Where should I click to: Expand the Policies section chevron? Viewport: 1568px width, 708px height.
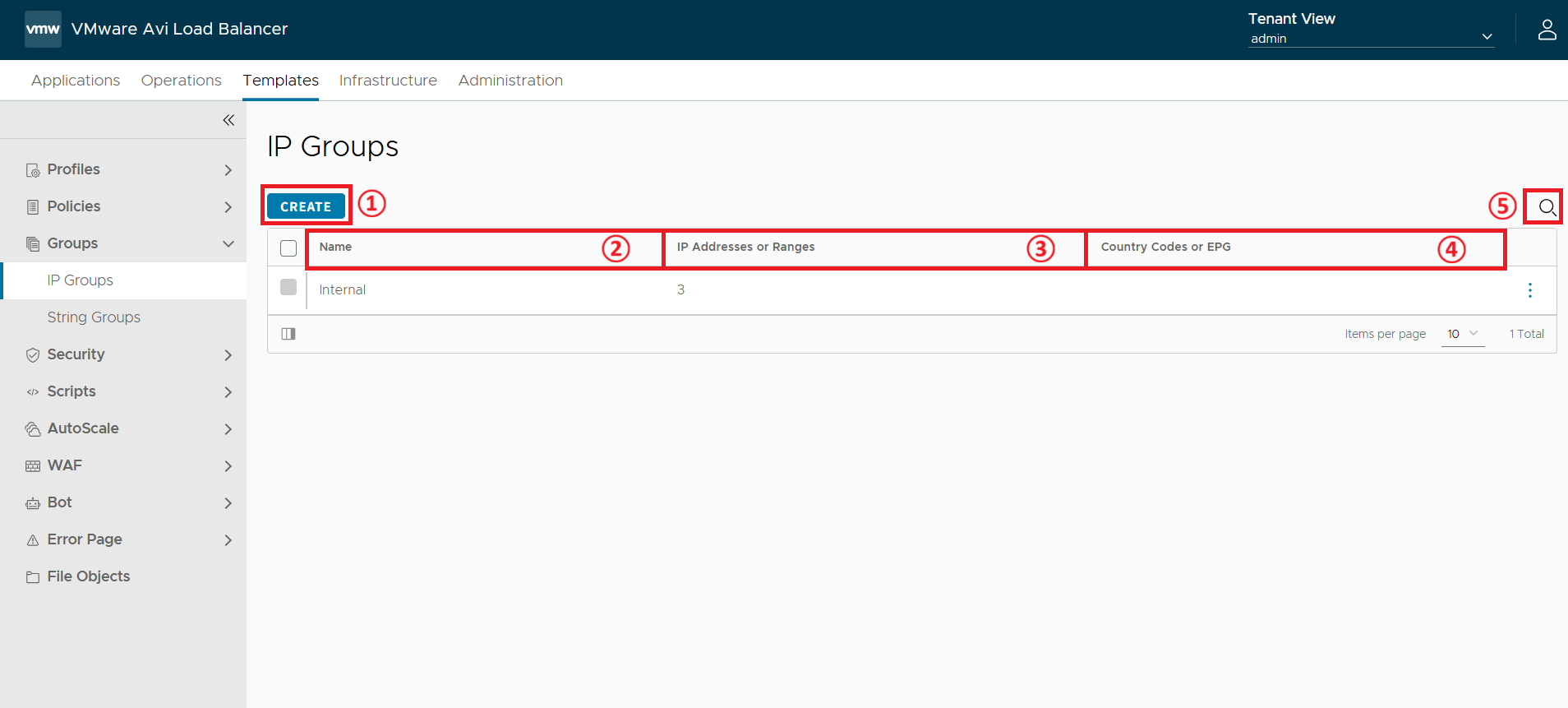[x=228, y=207]
